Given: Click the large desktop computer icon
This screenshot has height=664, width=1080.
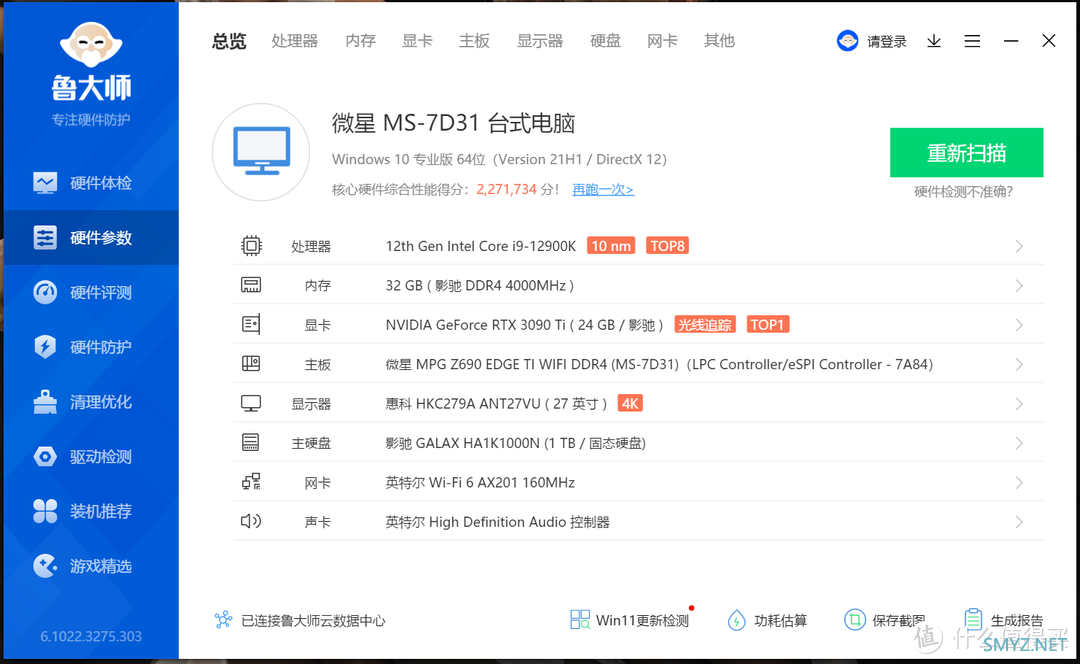Looking at the screenshot, I should pos(261,152).
